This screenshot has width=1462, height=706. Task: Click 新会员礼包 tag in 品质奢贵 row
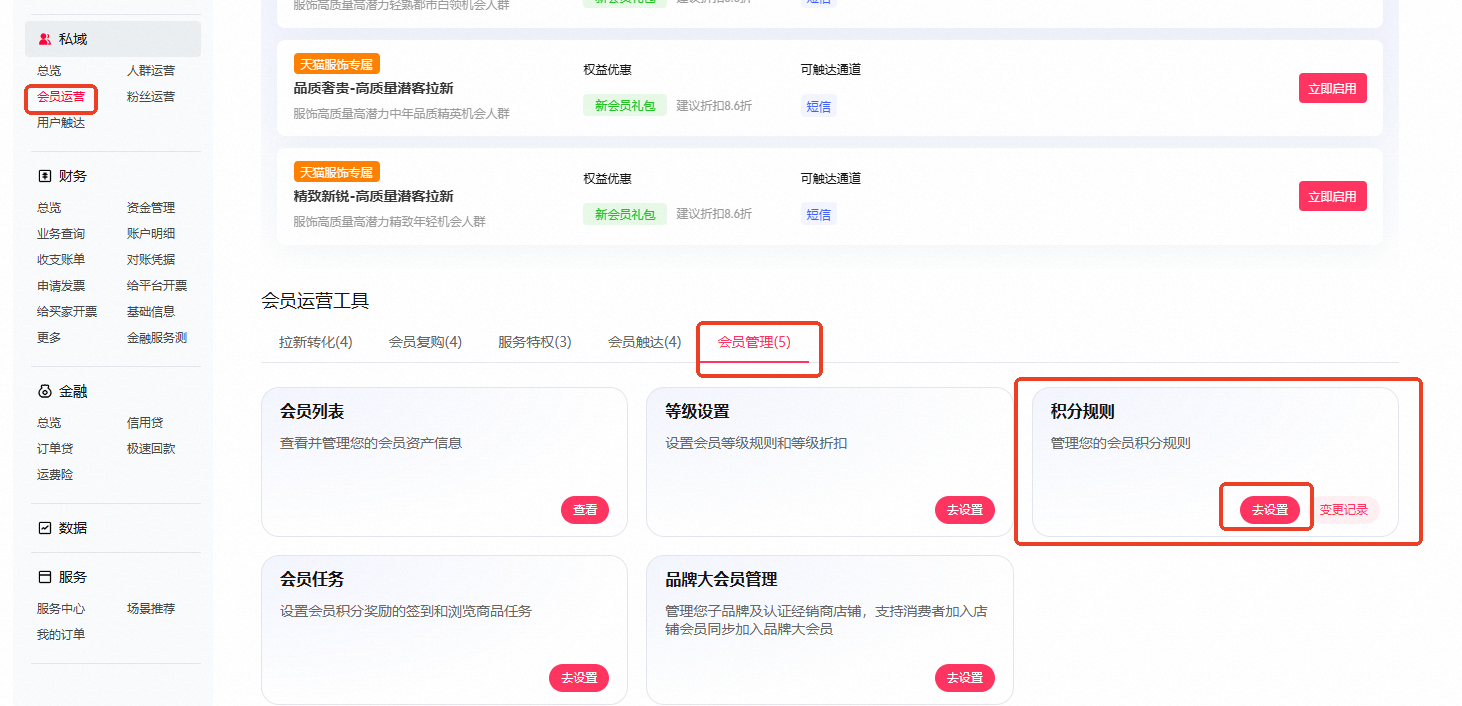pos(625,105)
